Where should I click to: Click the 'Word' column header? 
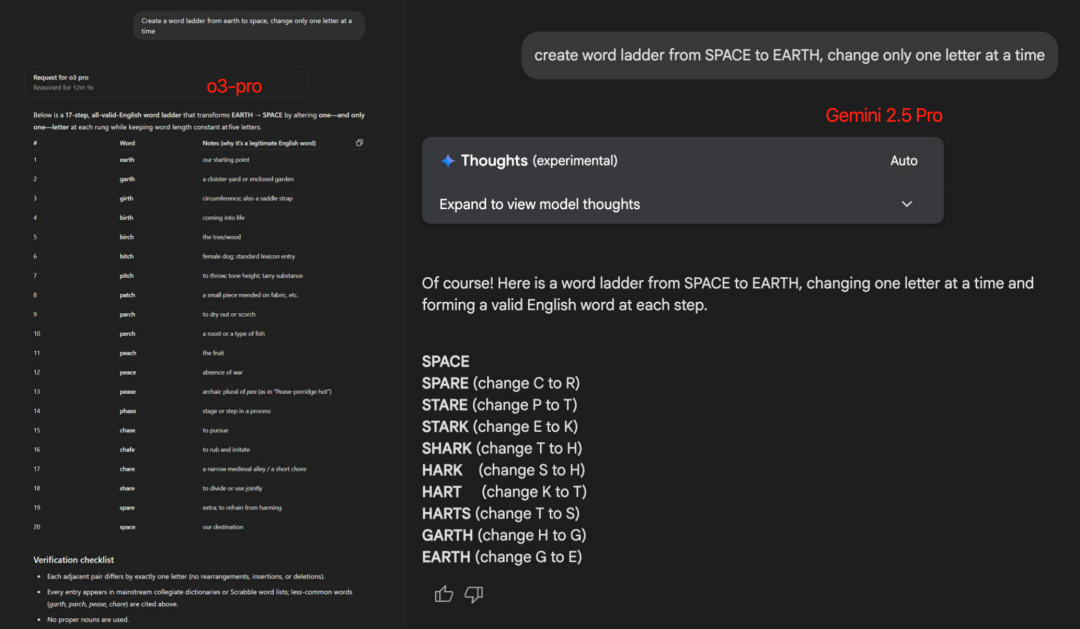(x=127, y=143)
